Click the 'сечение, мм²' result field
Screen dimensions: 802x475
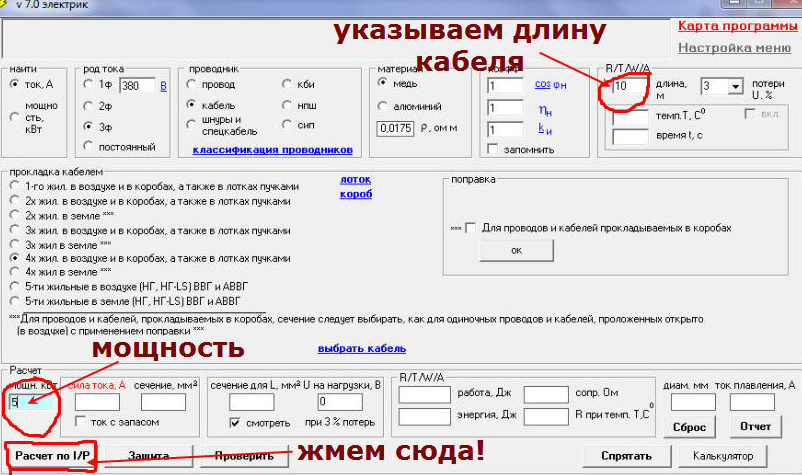tap(163, 402)
